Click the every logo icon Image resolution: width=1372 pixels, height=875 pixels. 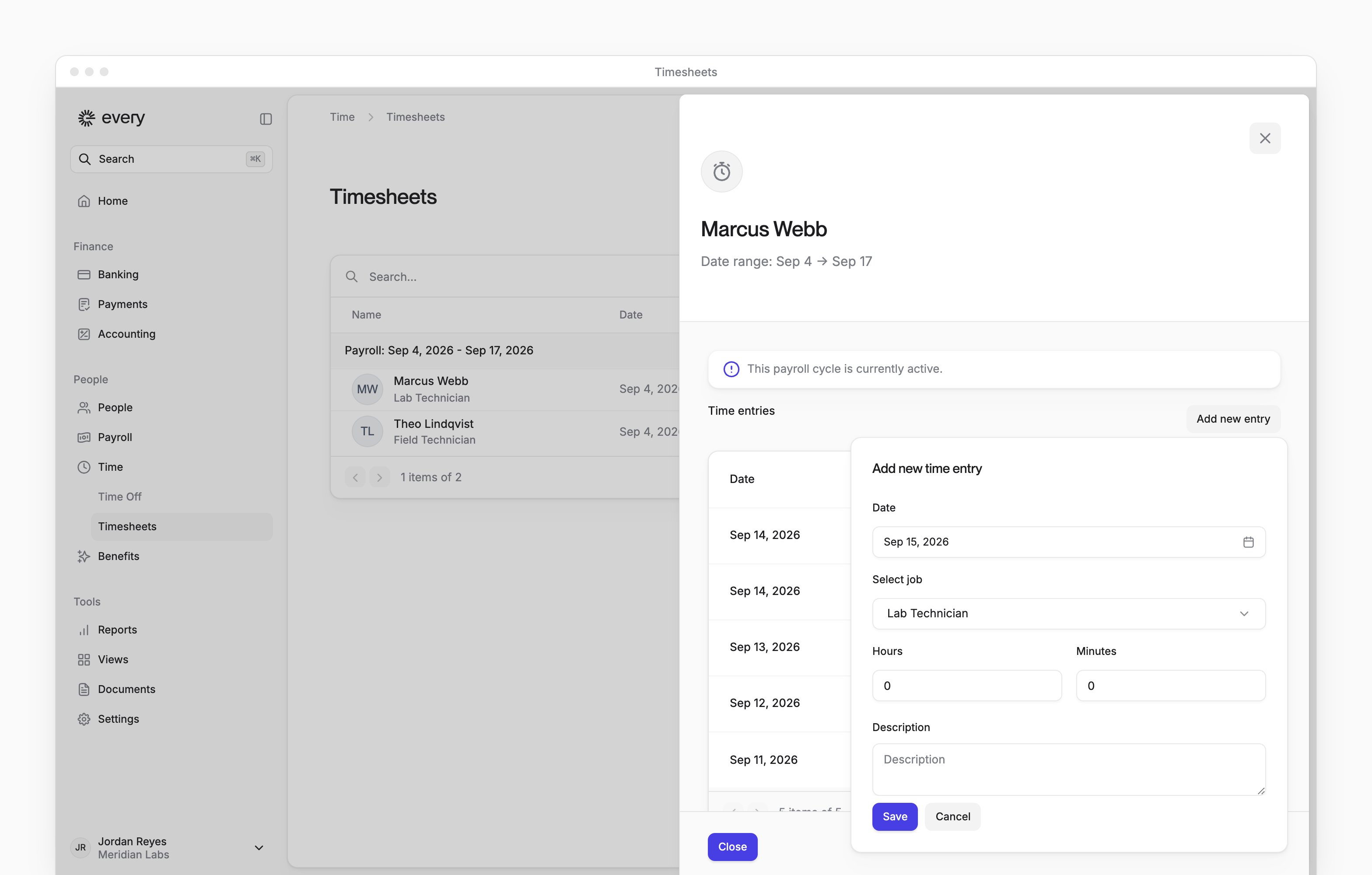[x=86, y=118]
